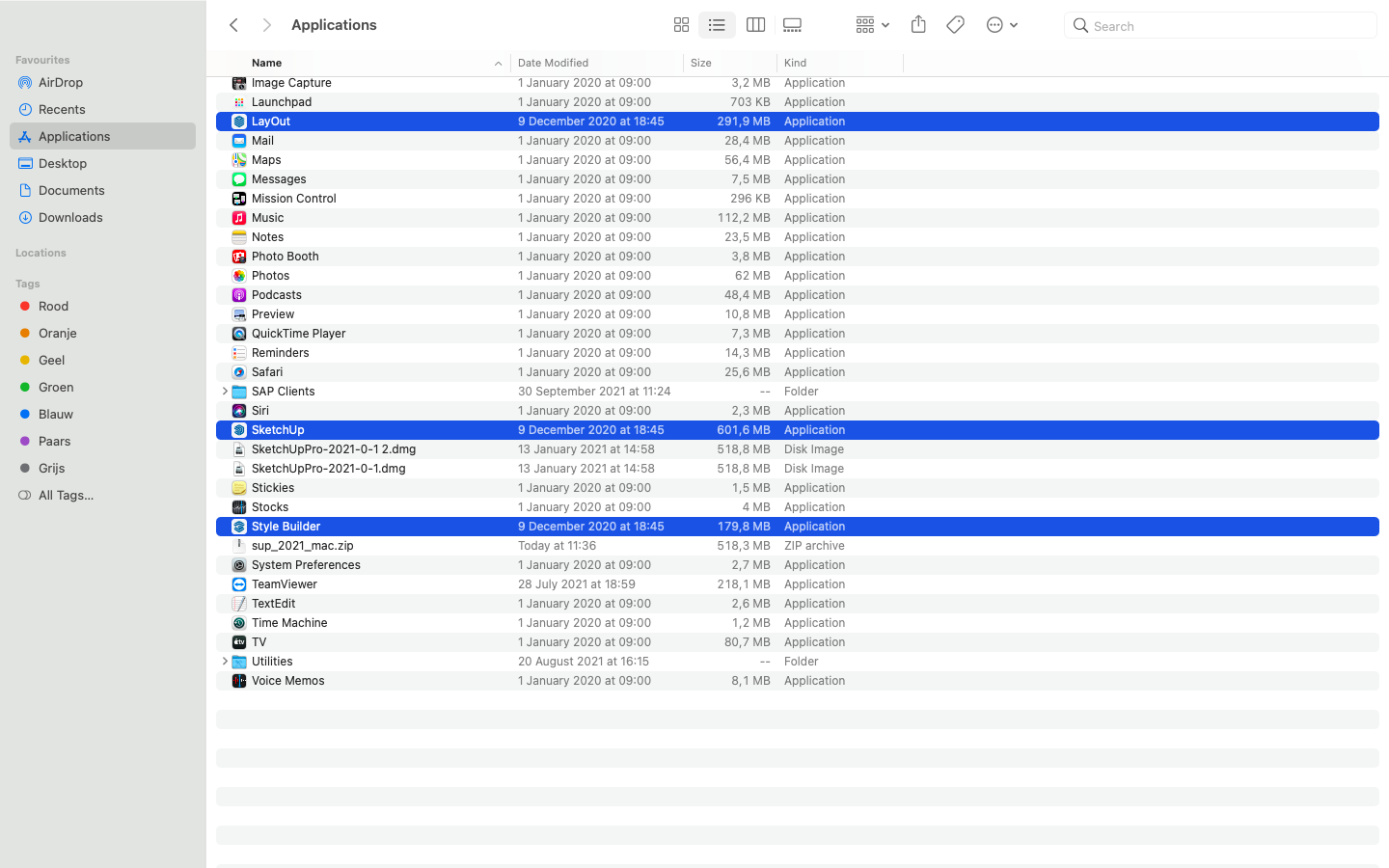Select the Voice Memos row
The height and width of the screenshot is (868, 1389).
pyautogui.click(x=798, y=681)
